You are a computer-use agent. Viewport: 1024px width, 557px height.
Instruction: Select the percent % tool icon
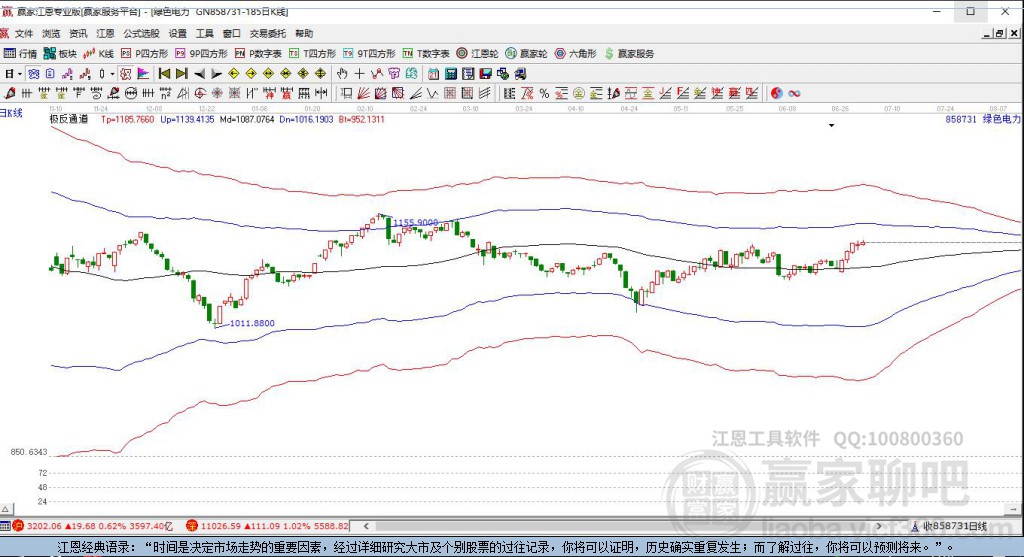coord(544,93)
